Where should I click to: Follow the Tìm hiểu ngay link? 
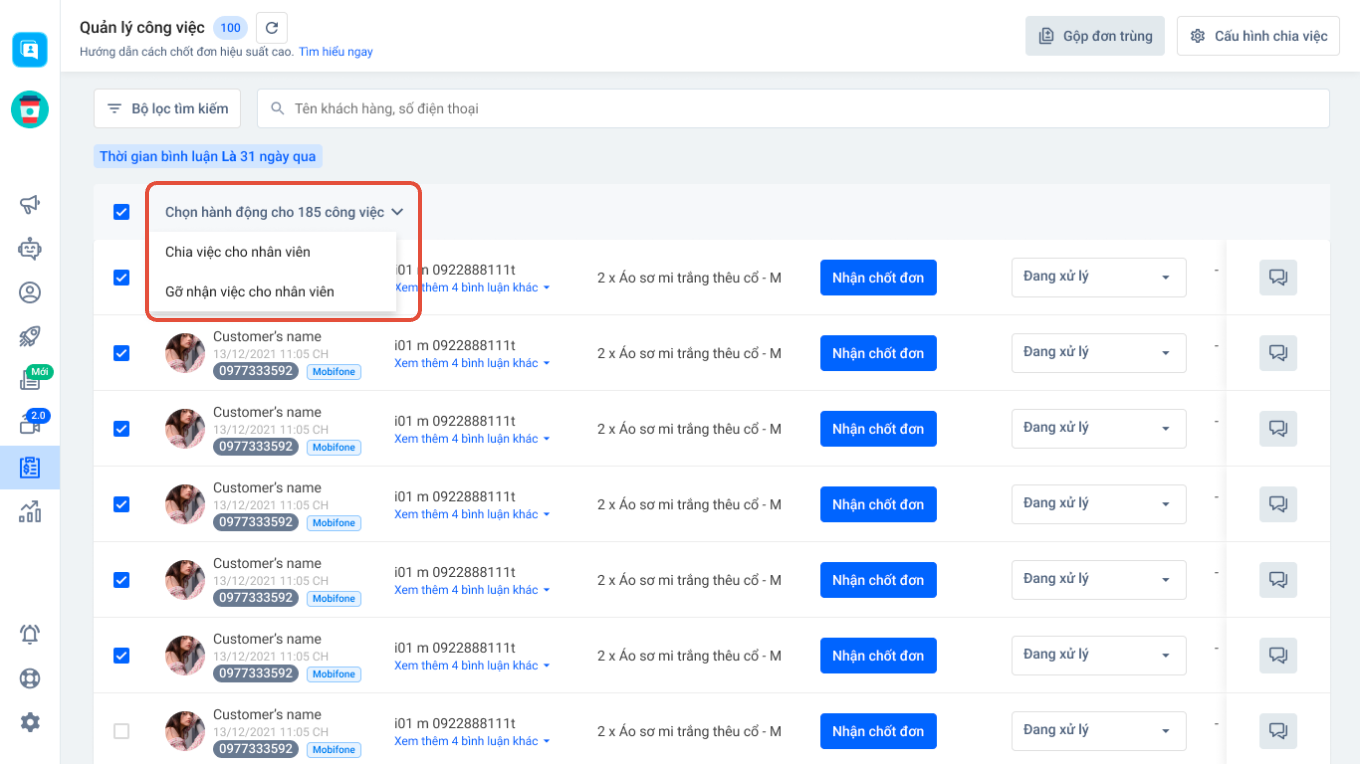click(335, 51)
